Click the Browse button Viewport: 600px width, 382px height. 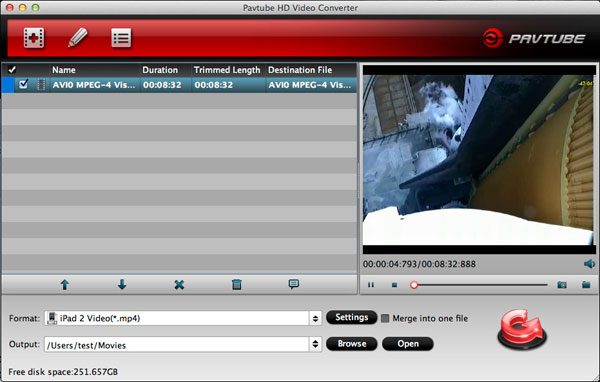tap(351, 344)
